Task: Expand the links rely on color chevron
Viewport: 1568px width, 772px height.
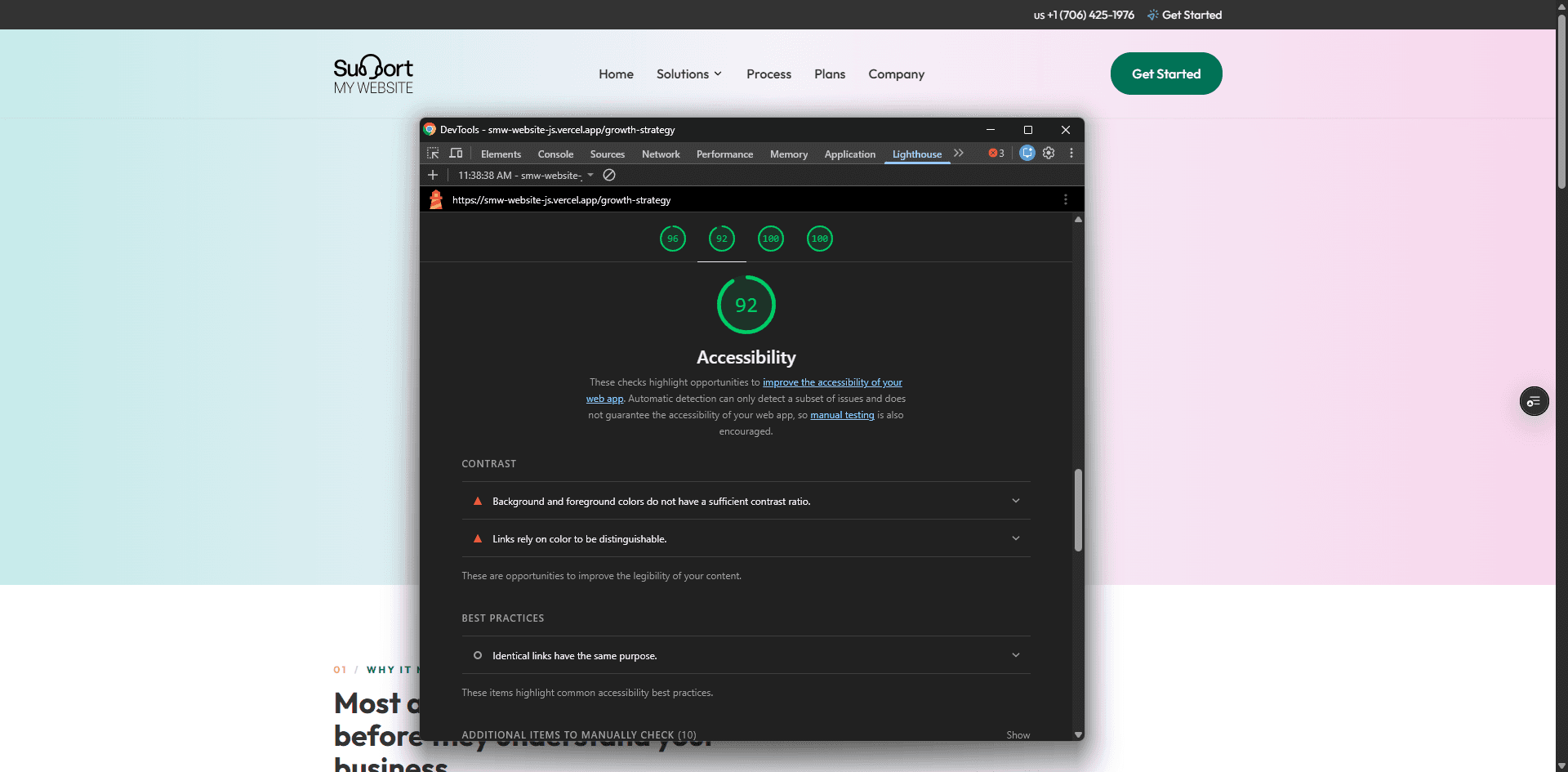Action: (1016, 538)
